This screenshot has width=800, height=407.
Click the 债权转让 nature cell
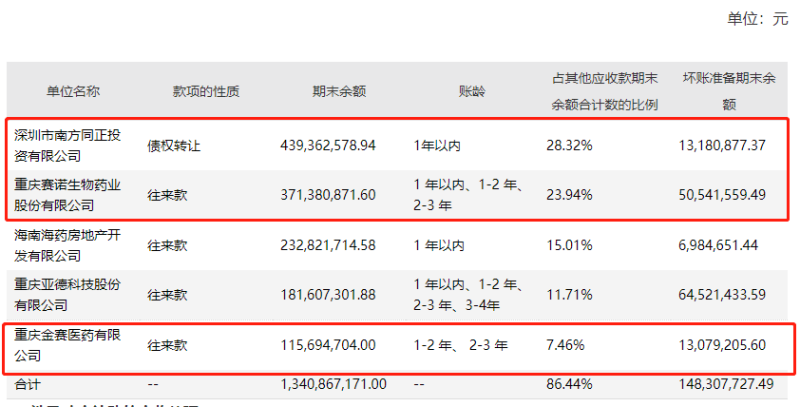[x=174, y=146]
